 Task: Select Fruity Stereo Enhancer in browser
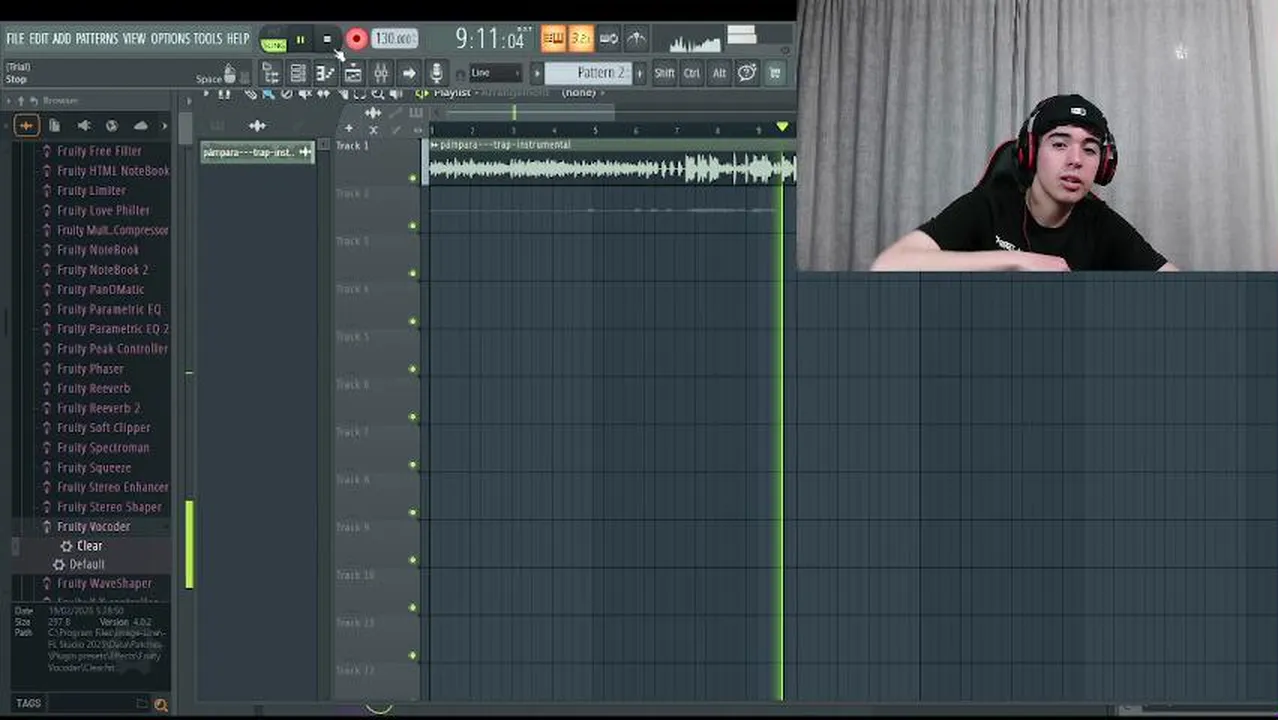(x=112, y=487)
